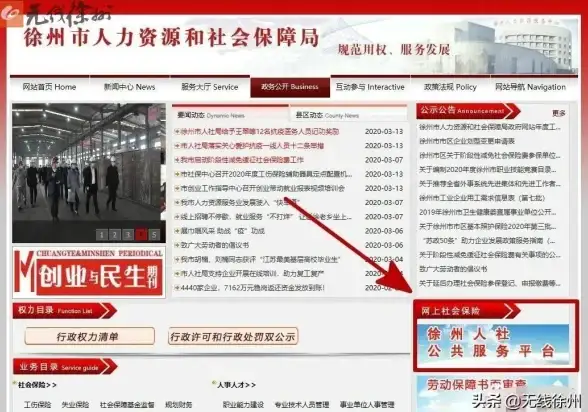Open news 4440家企业,7162万元稳岗返还资金
The height and width of the screenshot is (412, 588).
click(252, 288)
